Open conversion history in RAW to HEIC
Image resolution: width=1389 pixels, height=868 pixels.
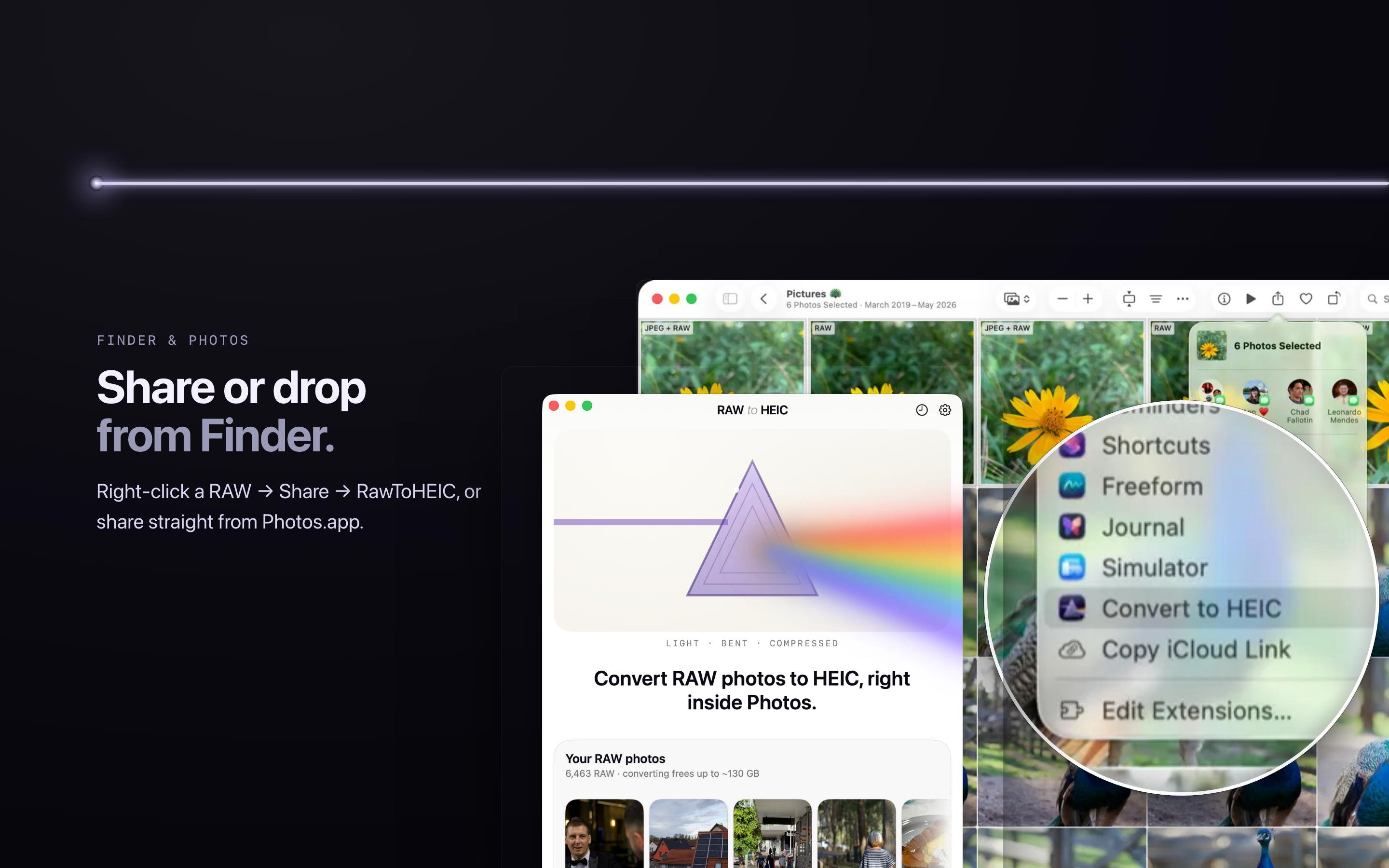tap(922, 410)
